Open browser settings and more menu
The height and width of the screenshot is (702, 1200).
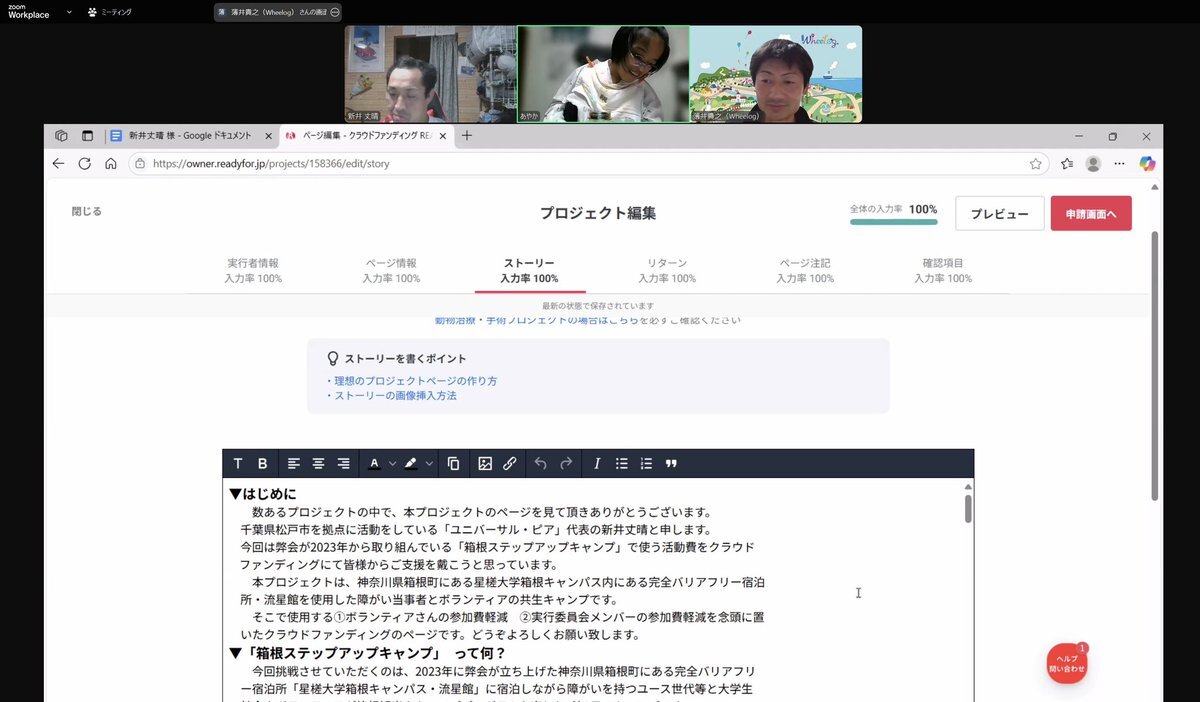pos(1120,163)
